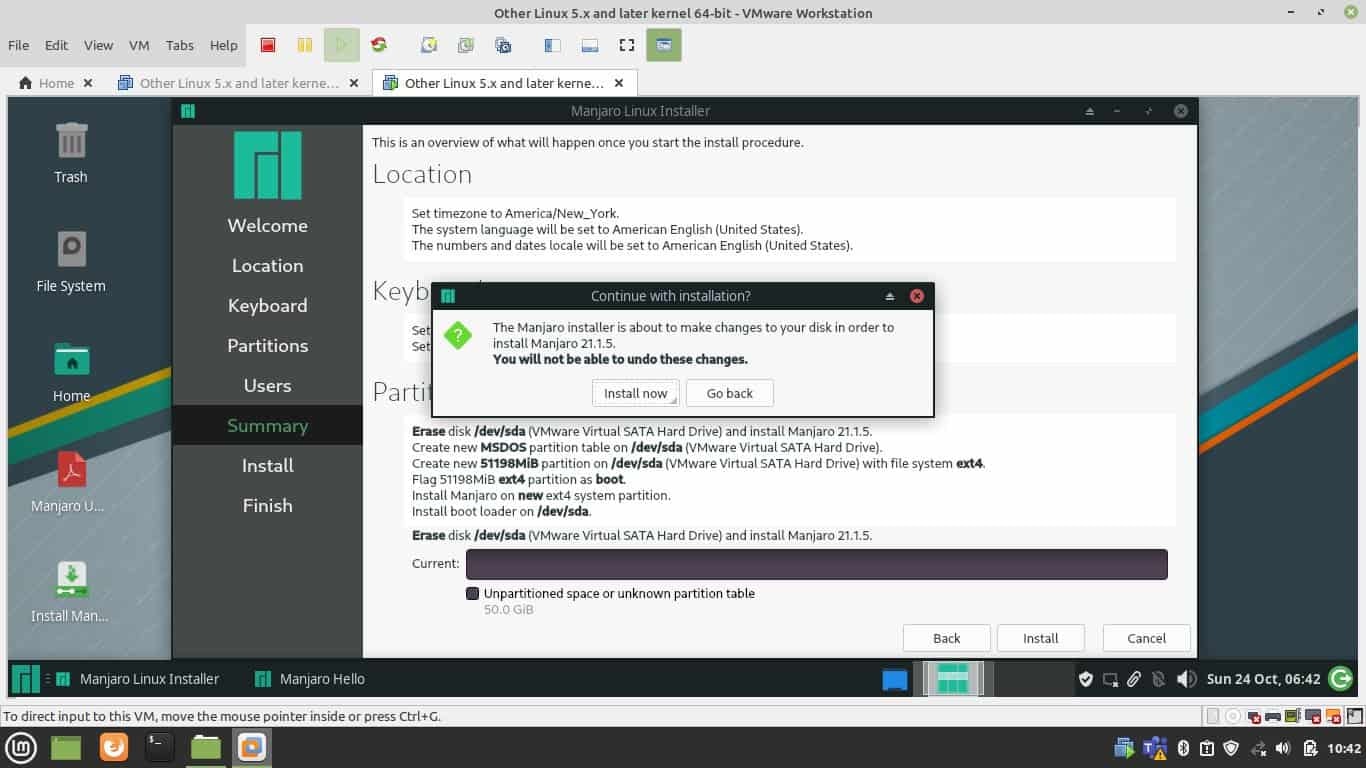The image size is (1366, 768).
Task: Open the Manjaro menu in guest panel
Action: (x=25, y=679)
